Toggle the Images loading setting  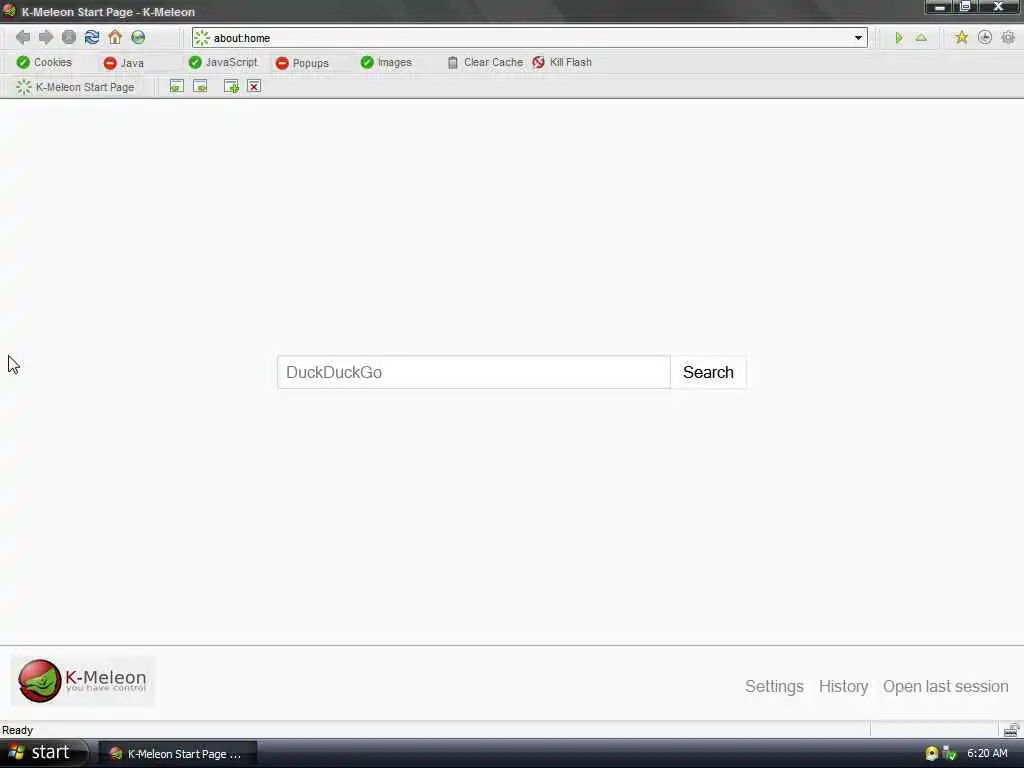[387, 63]
